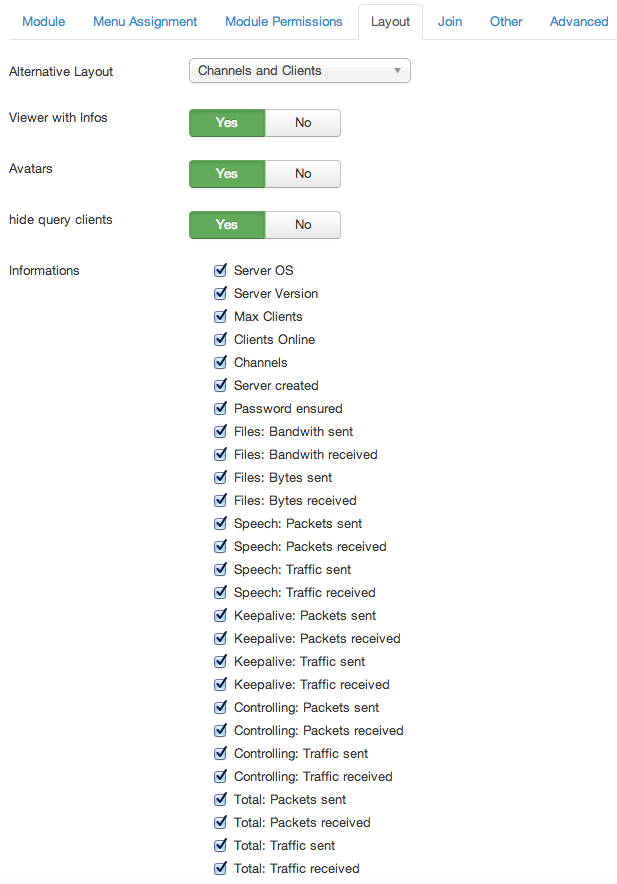Open the Alternative Layout dropdown
The height and width of the screenshot is (884, 617).
click(299, 70)
